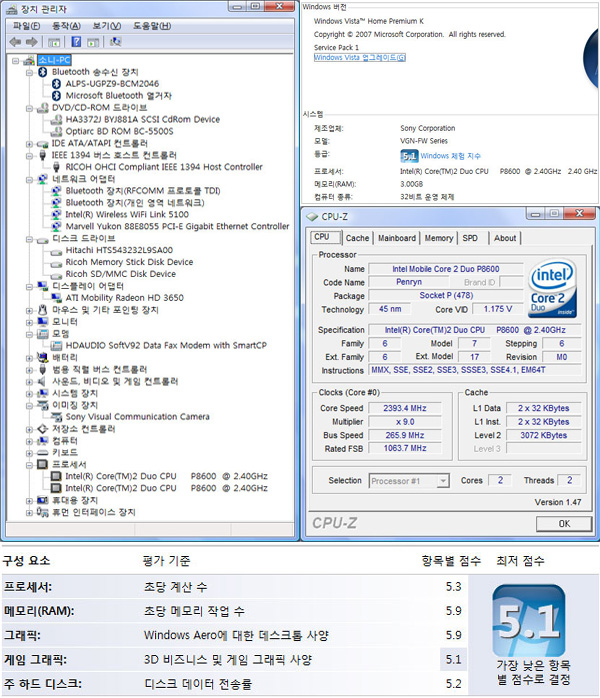Click Bluetooth icon next to Microsoft Bluetooth 열거자

pos(57,96)
